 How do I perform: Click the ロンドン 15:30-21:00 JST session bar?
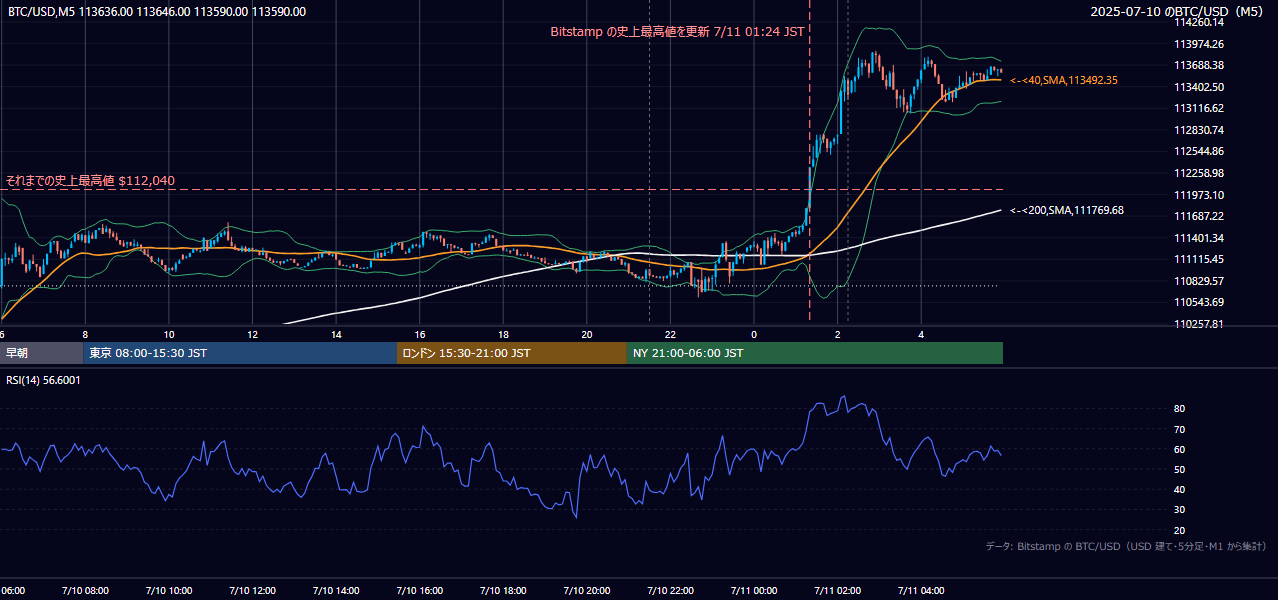(x=512, y=353)
